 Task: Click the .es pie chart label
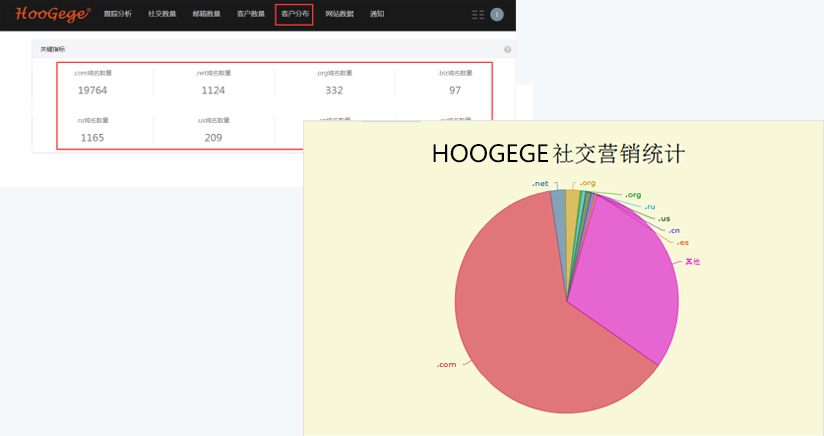click(683, 243)
